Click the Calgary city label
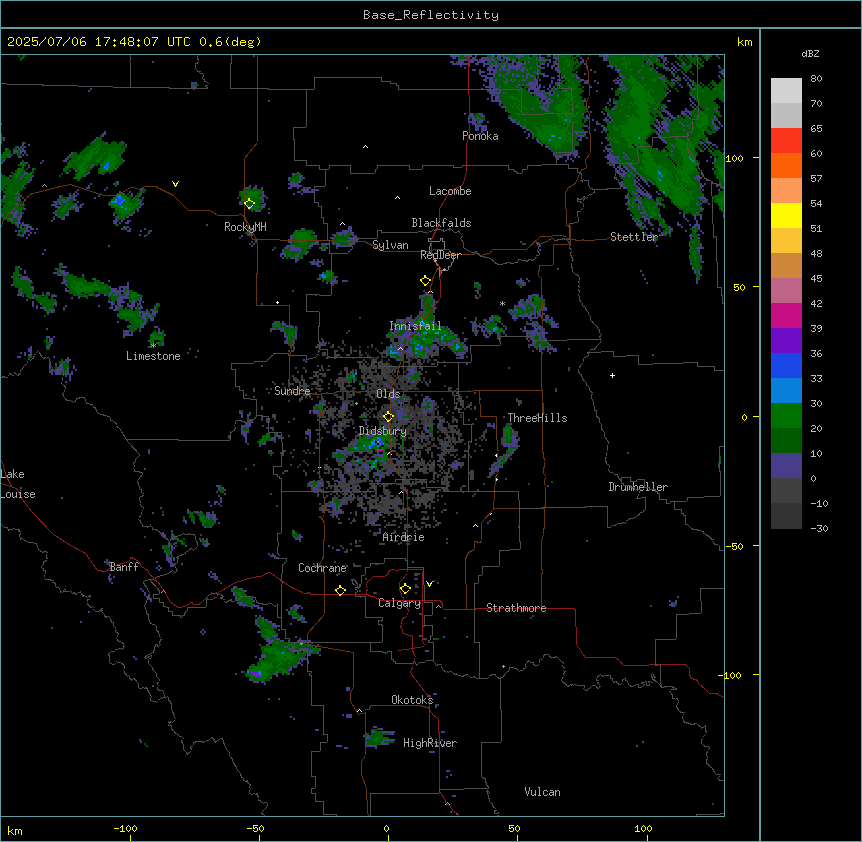 pos(399,603)
